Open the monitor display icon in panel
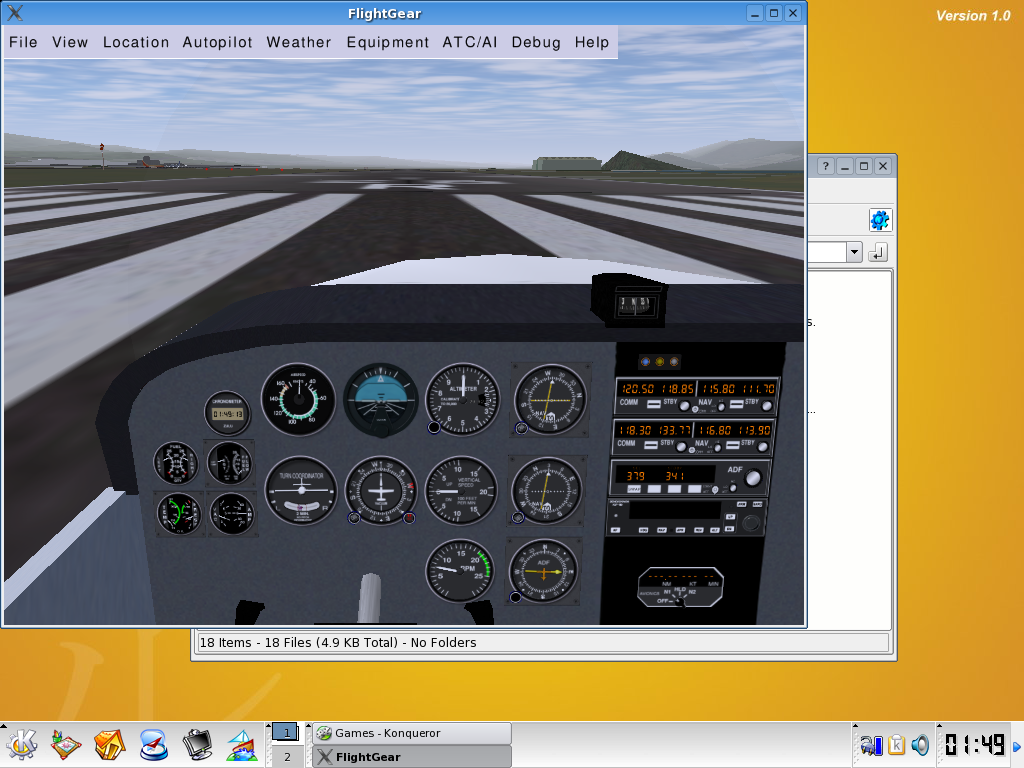Image resolution: width=1024 pixels, height=768 pixels. tap(198, 744)
